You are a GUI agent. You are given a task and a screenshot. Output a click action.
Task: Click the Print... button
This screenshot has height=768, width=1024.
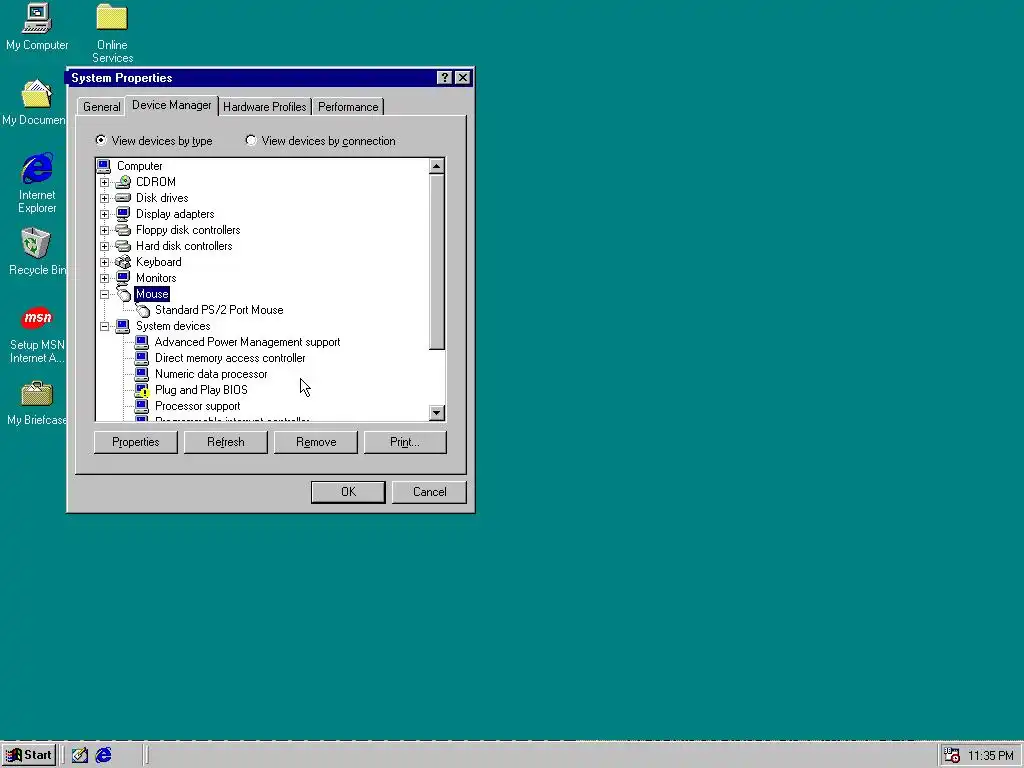(x=405, y=442)
